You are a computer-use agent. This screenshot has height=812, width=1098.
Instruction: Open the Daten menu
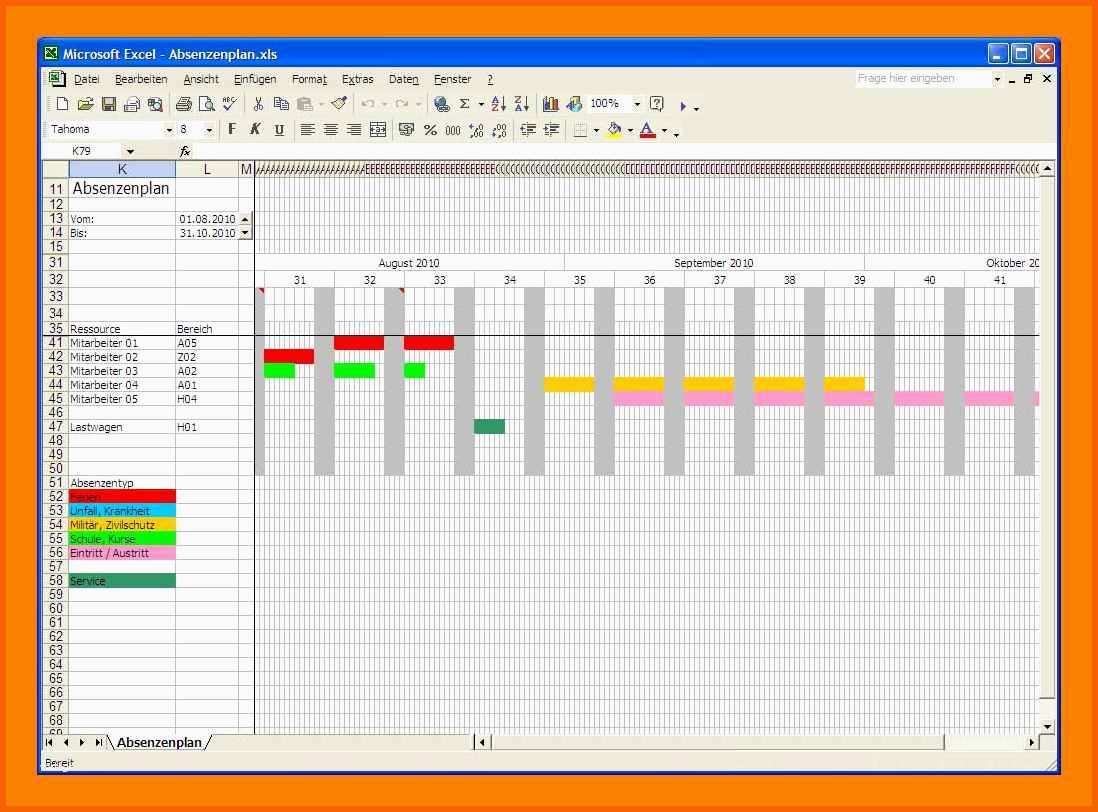[x=403, y=79]
